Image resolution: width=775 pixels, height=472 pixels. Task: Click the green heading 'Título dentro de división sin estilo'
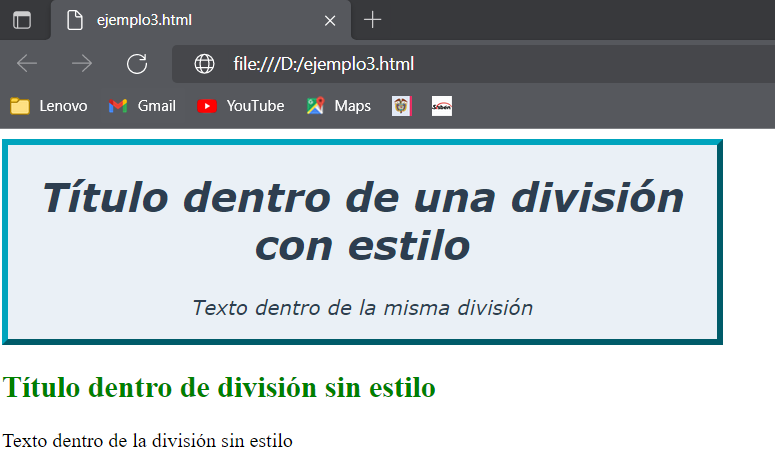coord(219,387)
